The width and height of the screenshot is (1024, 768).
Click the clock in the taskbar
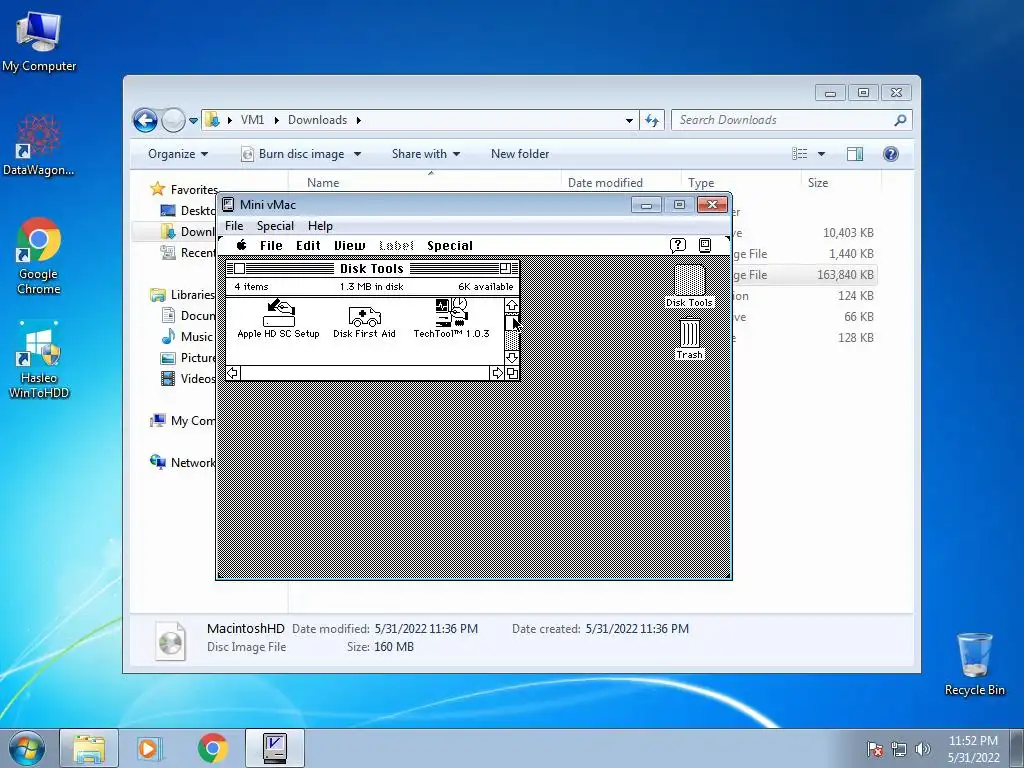973,749
